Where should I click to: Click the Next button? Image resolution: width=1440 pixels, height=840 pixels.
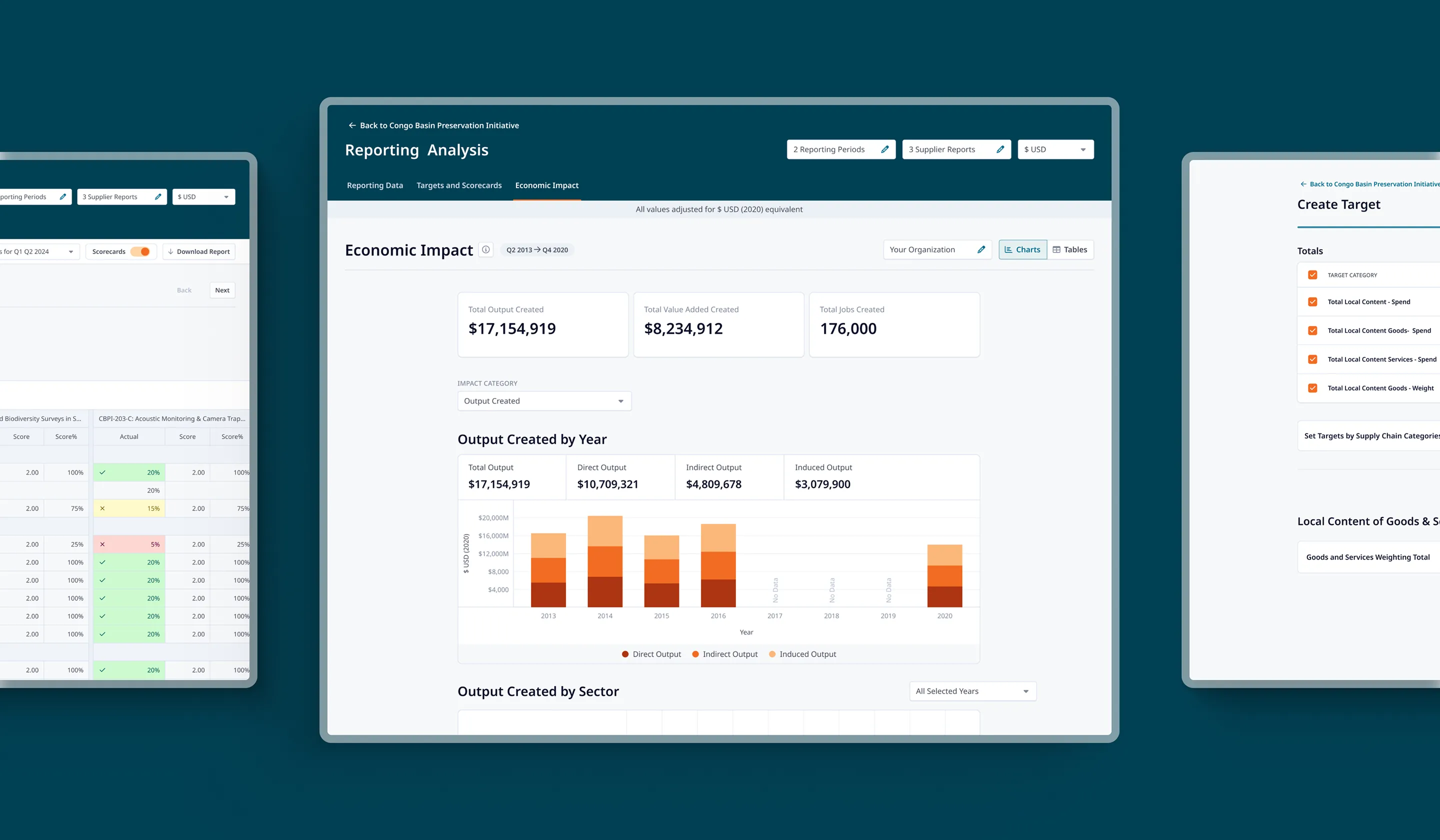(x=222, y=290)
